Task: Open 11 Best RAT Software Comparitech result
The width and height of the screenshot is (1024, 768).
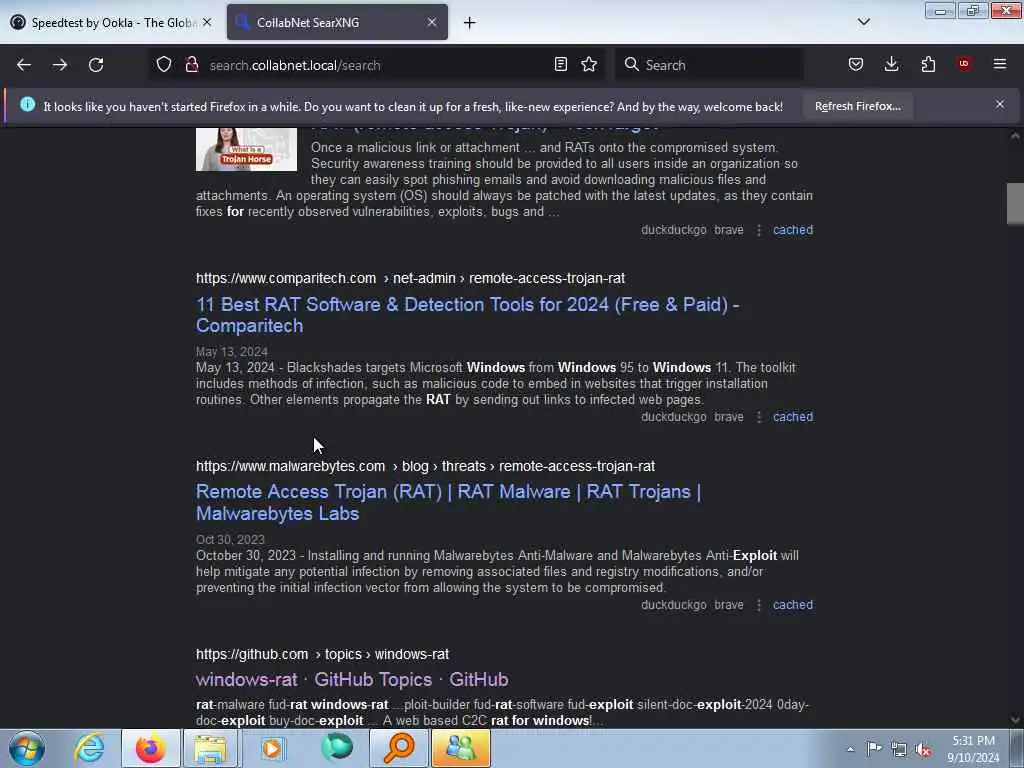Action: (467, 315)
